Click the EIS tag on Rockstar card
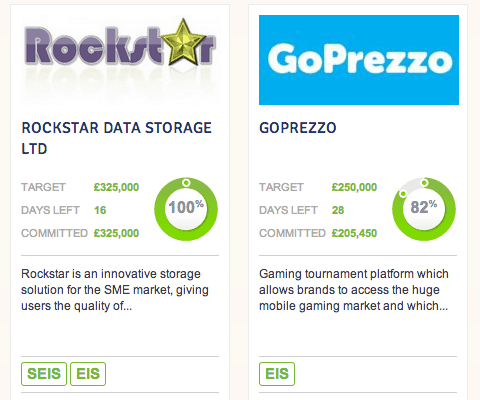 pos(88,374)
